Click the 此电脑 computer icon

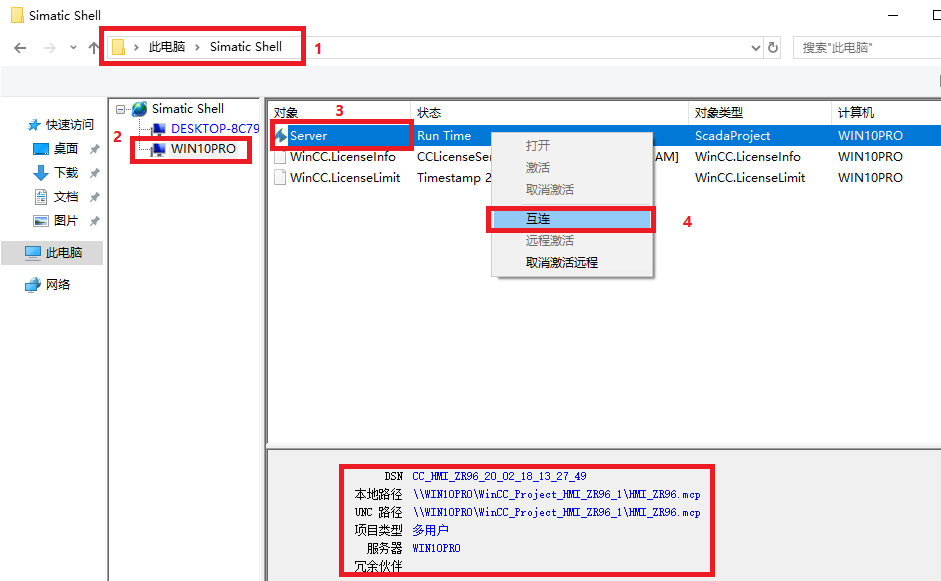pos(32,253)
